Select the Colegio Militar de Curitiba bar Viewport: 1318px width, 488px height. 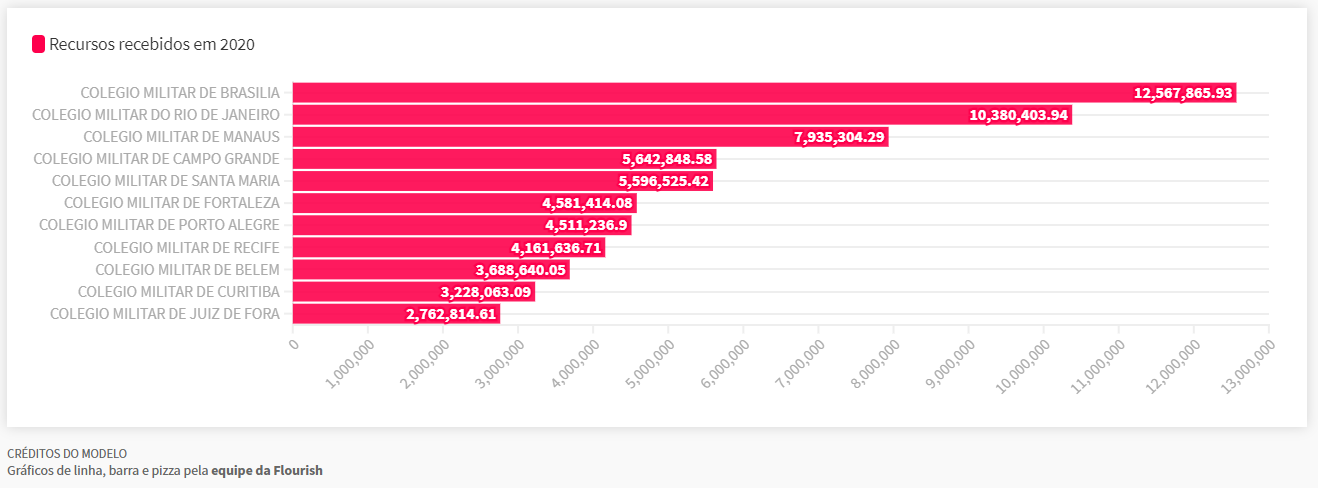click(360, 292)
